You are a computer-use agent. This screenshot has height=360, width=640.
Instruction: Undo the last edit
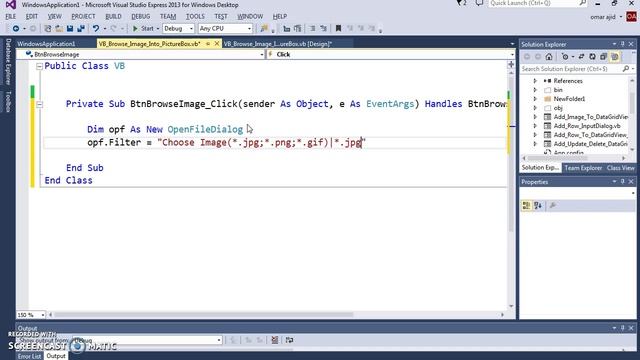(x=96, y=29)
